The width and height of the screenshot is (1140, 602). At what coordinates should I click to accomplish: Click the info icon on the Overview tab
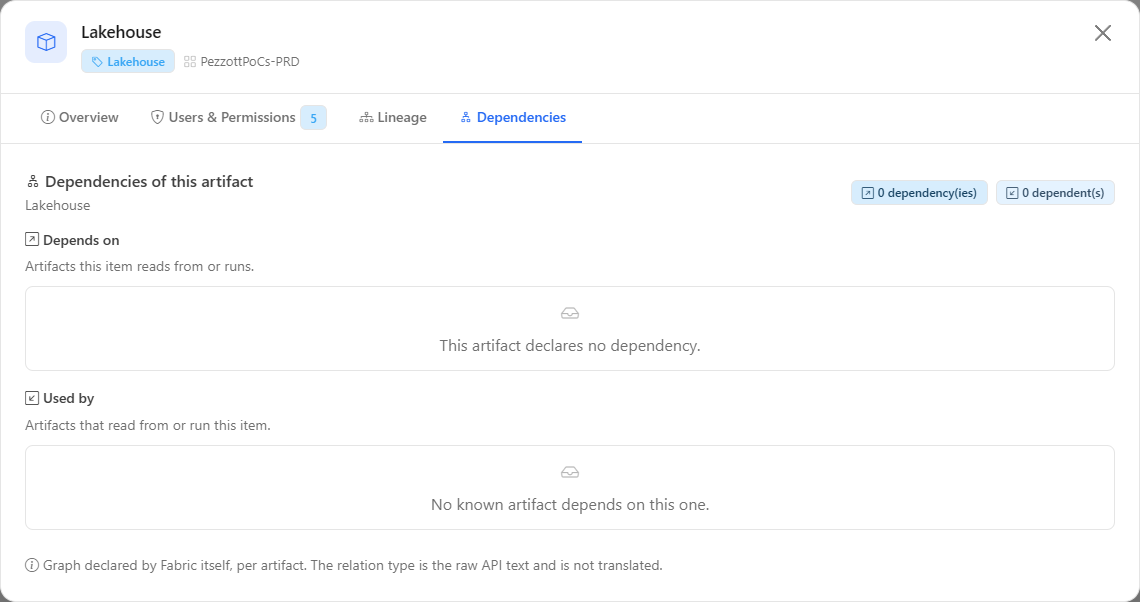click(x=48, y=117)
